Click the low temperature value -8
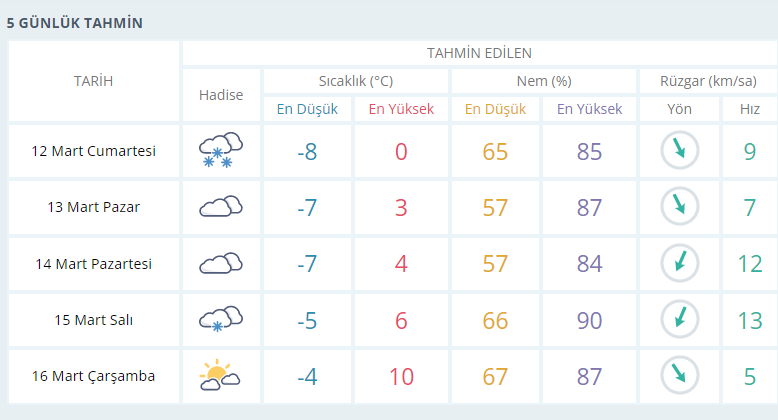 [307, 151]
